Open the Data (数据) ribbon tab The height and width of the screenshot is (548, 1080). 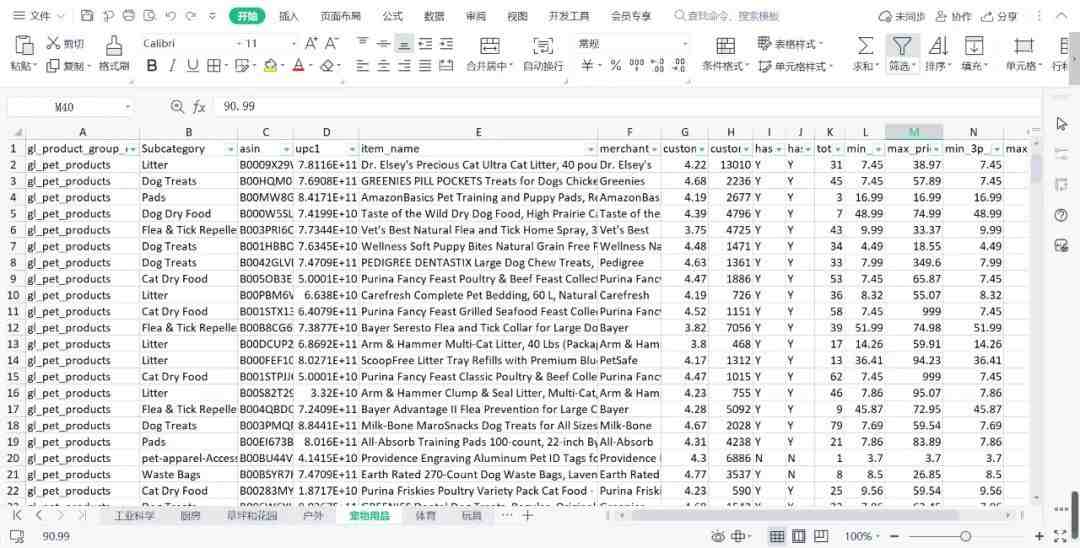point(434,16)
